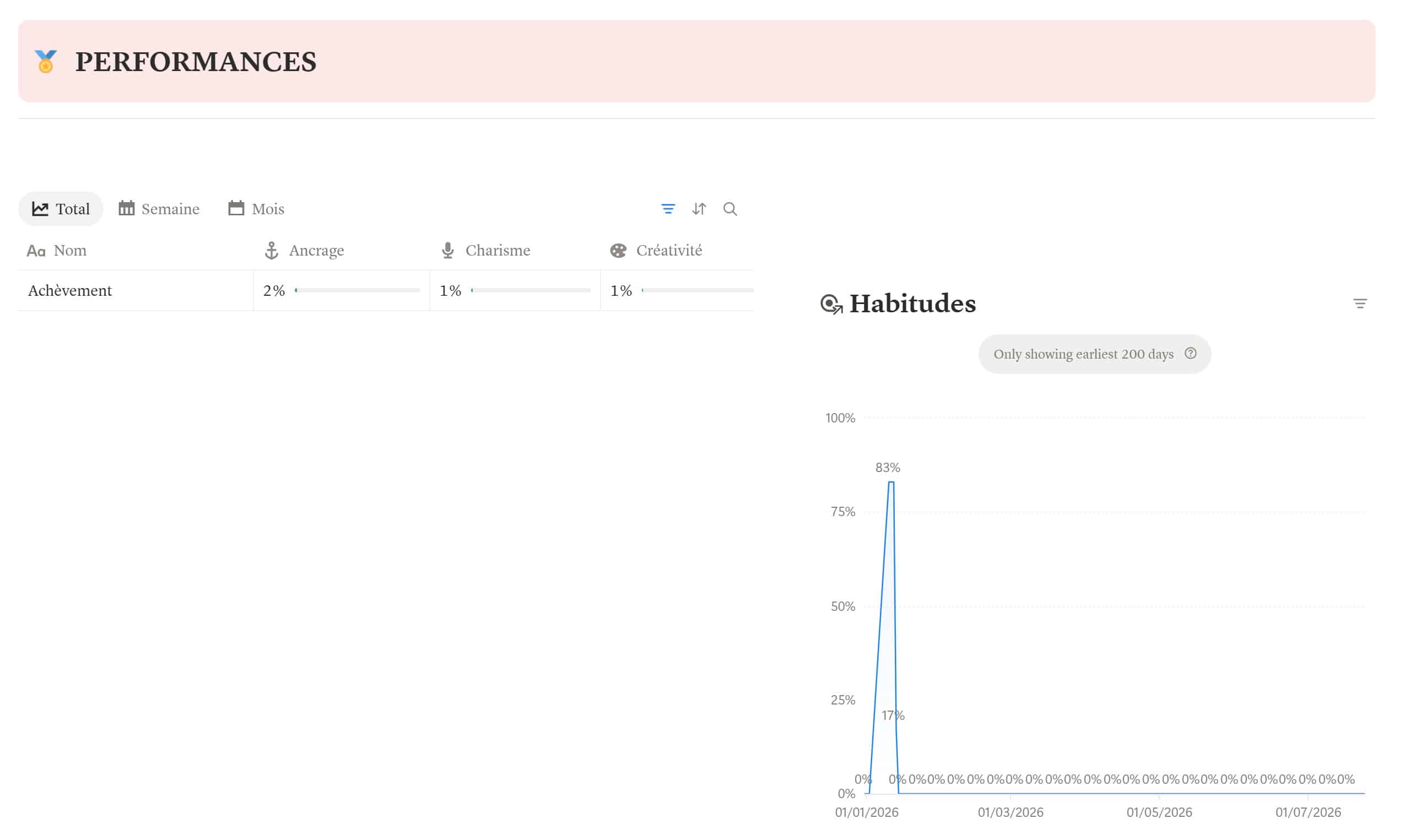Click the 83% peak label on the chart
This screenshot has width=1405, height=840.
tap(888, 468)
